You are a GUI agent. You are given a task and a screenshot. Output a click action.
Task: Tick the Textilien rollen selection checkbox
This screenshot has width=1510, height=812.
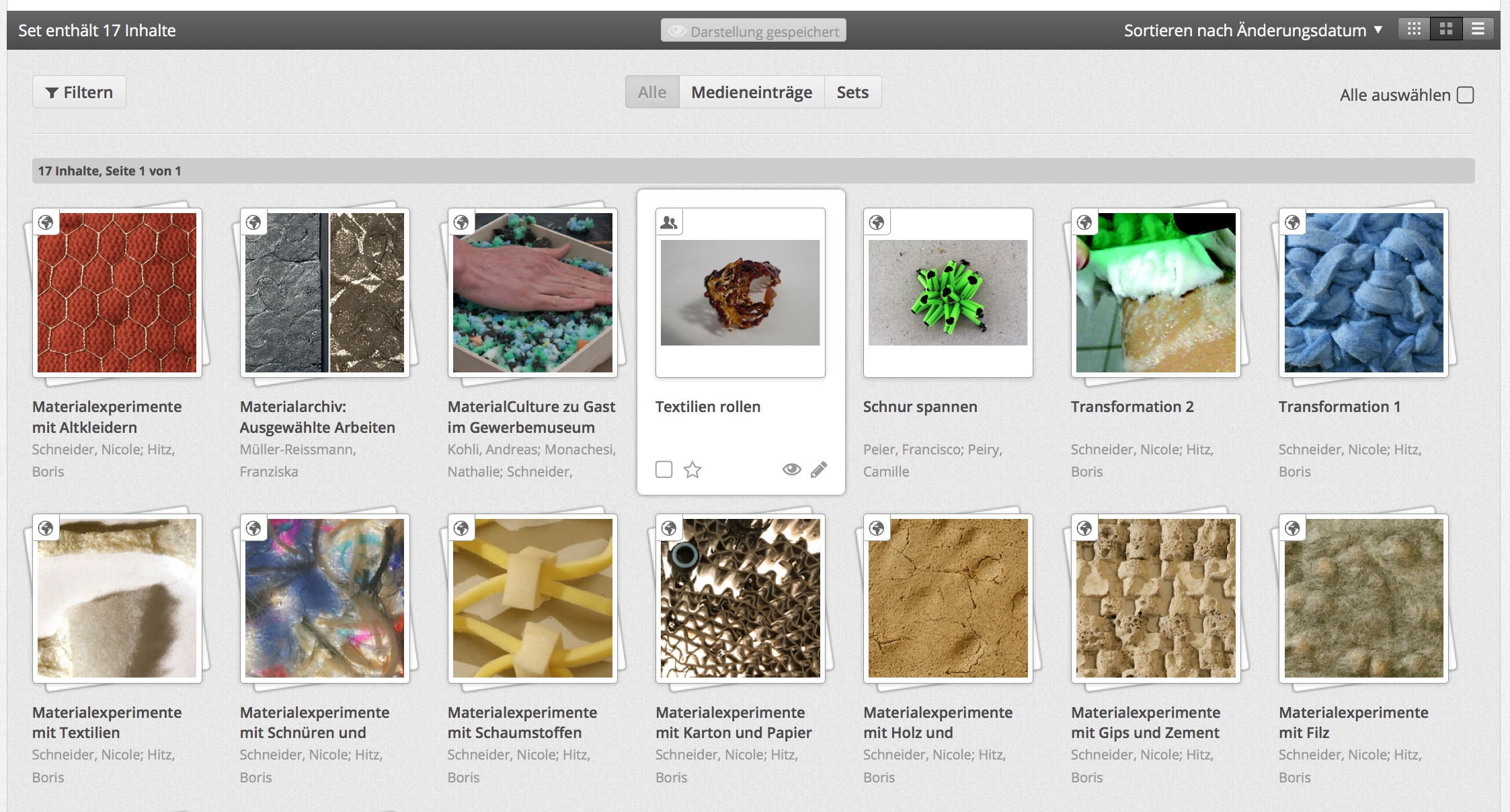[x=664, y=469]
